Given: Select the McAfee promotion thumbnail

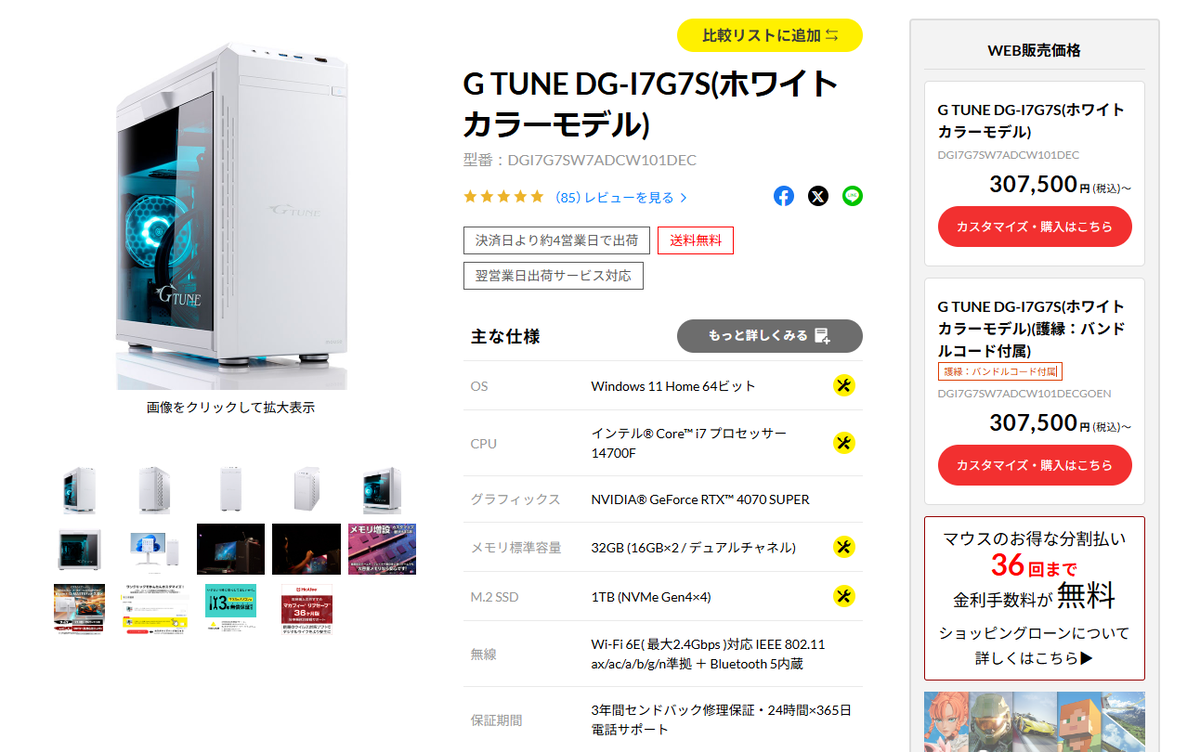Looking at the screenshot, I should tap(307, 609).
